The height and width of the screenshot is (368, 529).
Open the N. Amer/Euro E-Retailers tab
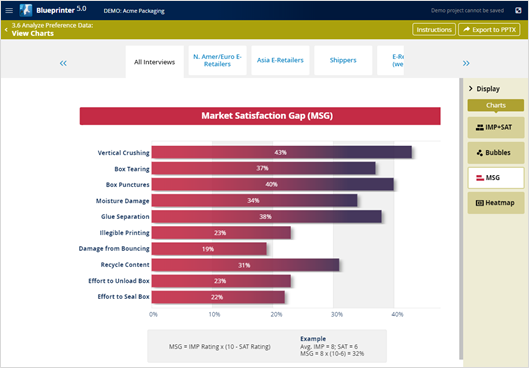click(217, 60)
